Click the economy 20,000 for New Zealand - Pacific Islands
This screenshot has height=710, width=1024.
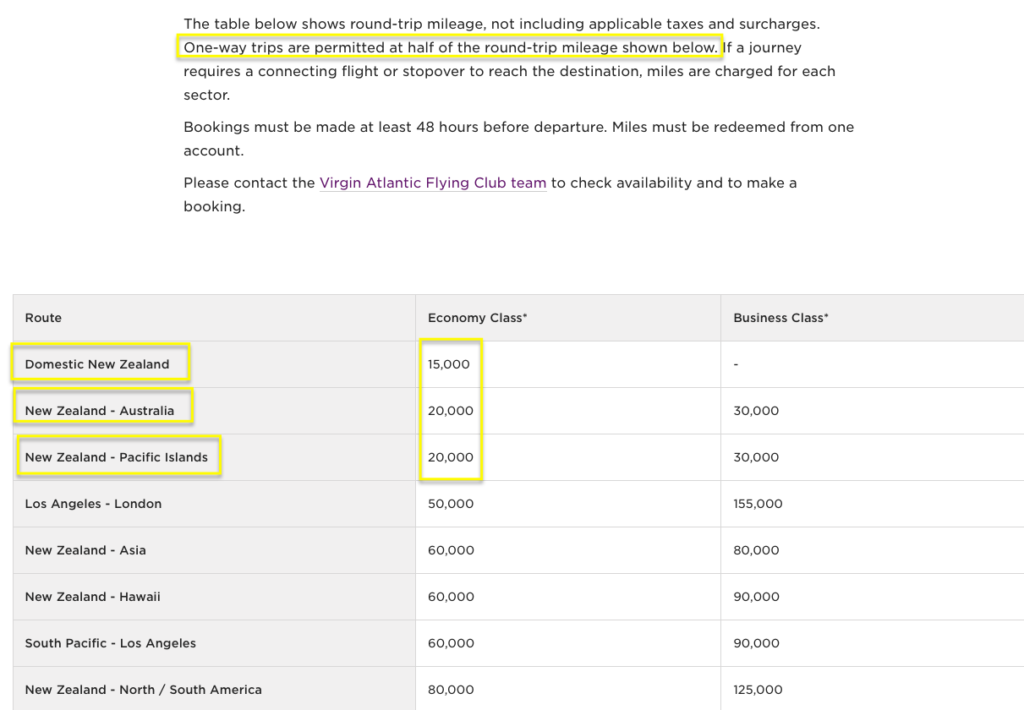pos(451,457)
